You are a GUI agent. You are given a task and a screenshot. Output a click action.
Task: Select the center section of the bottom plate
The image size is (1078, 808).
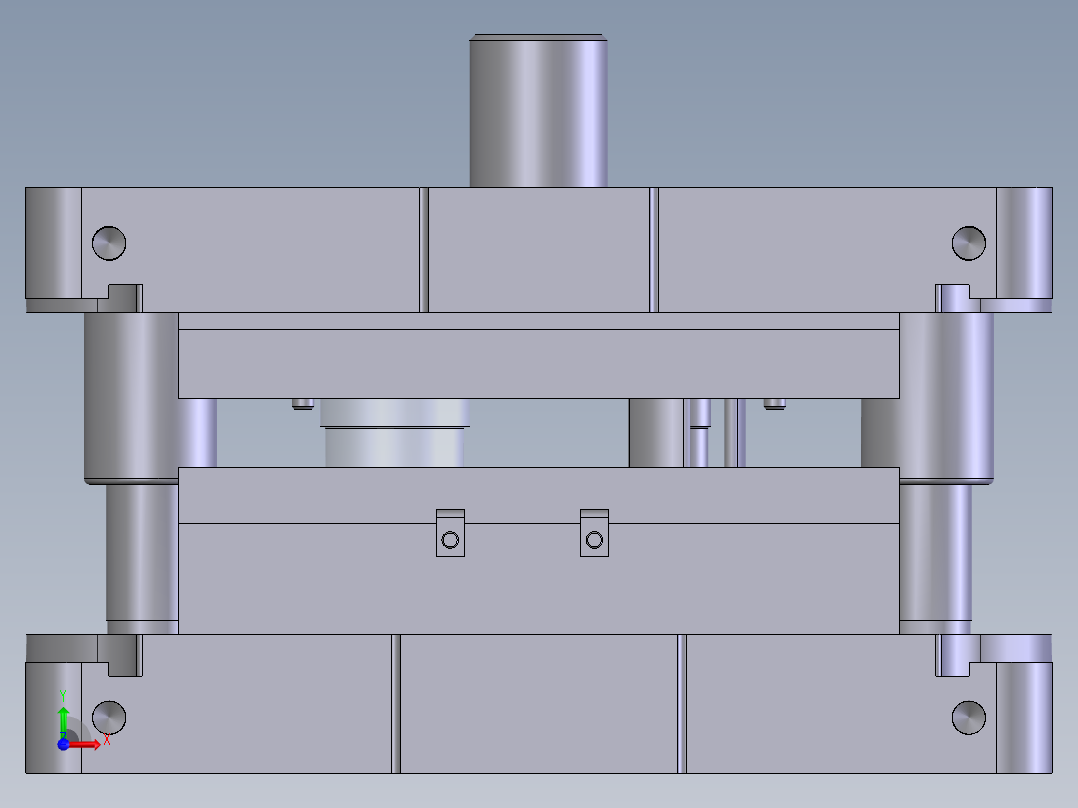538,705
